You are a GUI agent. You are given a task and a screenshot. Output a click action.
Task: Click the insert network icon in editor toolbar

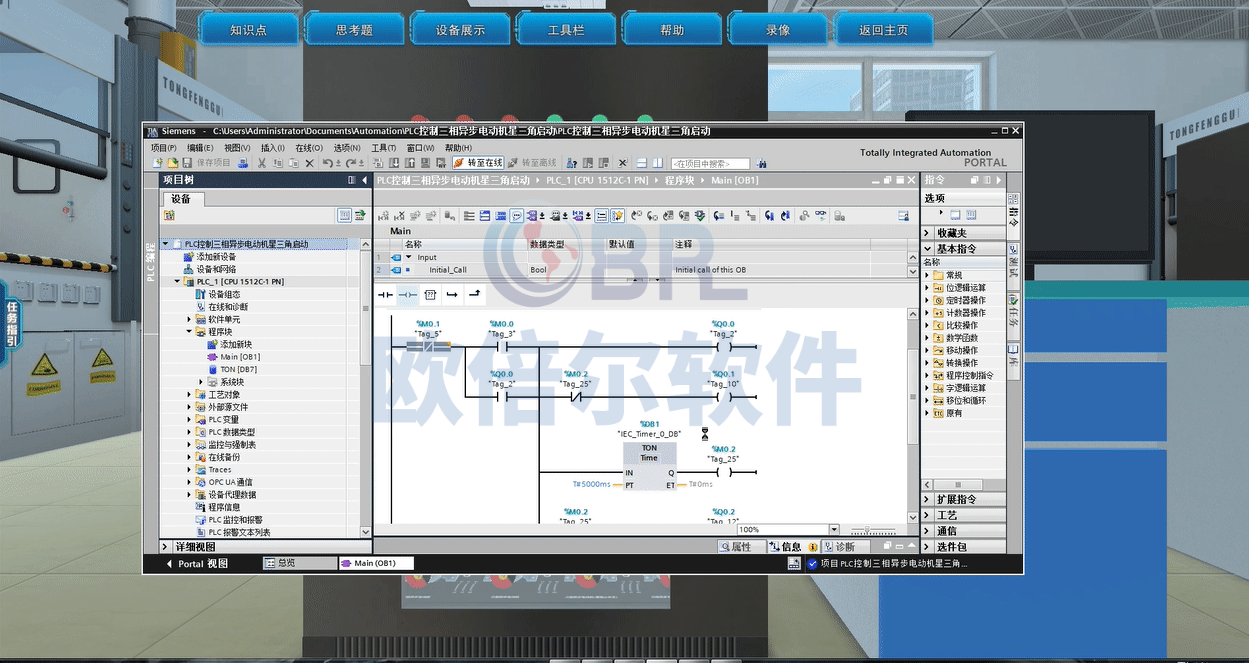tap(384, 215)
